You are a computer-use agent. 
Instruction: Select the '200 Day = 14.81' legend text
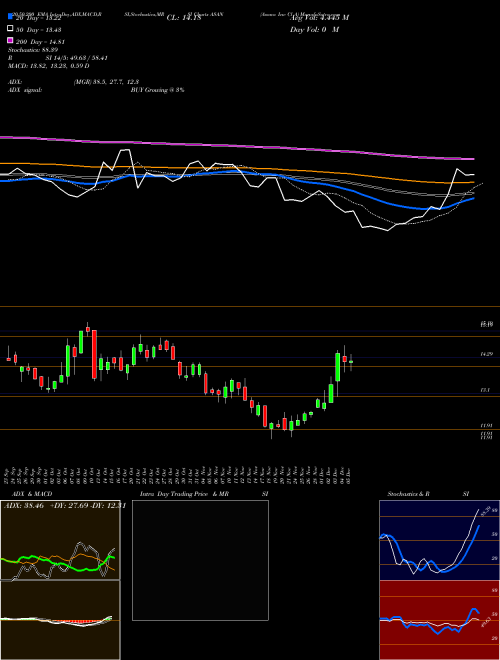[x=41, y=42]
